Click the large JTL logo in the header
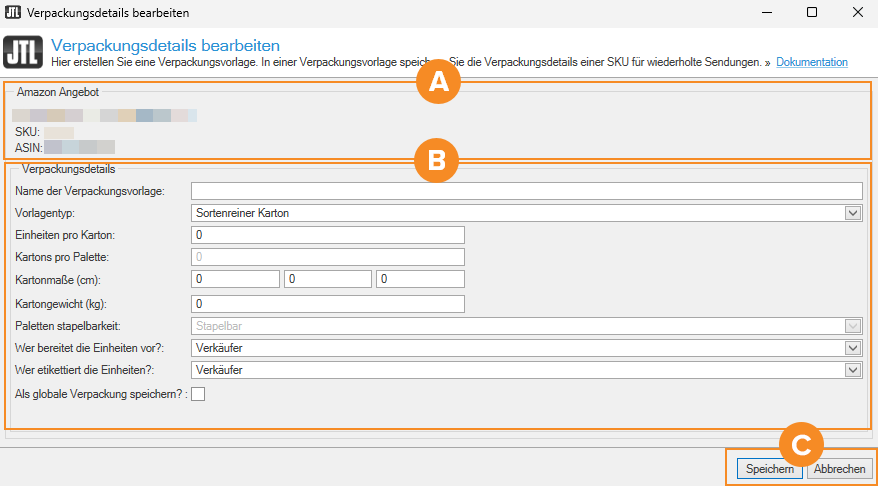The height and width of the screenshot is (486, 878). (23, 53)
